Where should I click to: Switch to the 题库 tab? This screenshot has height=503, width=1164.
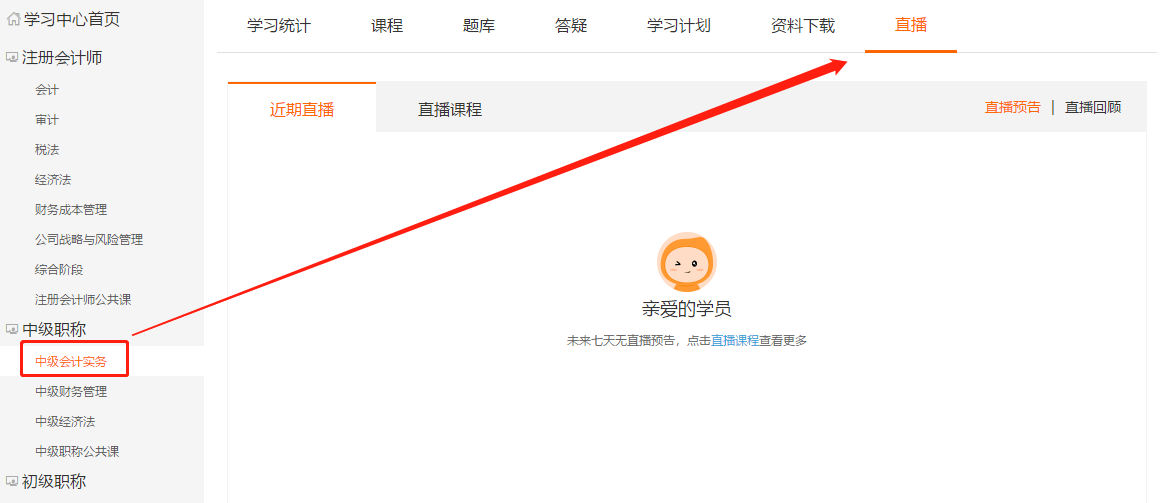coord(479,26)
